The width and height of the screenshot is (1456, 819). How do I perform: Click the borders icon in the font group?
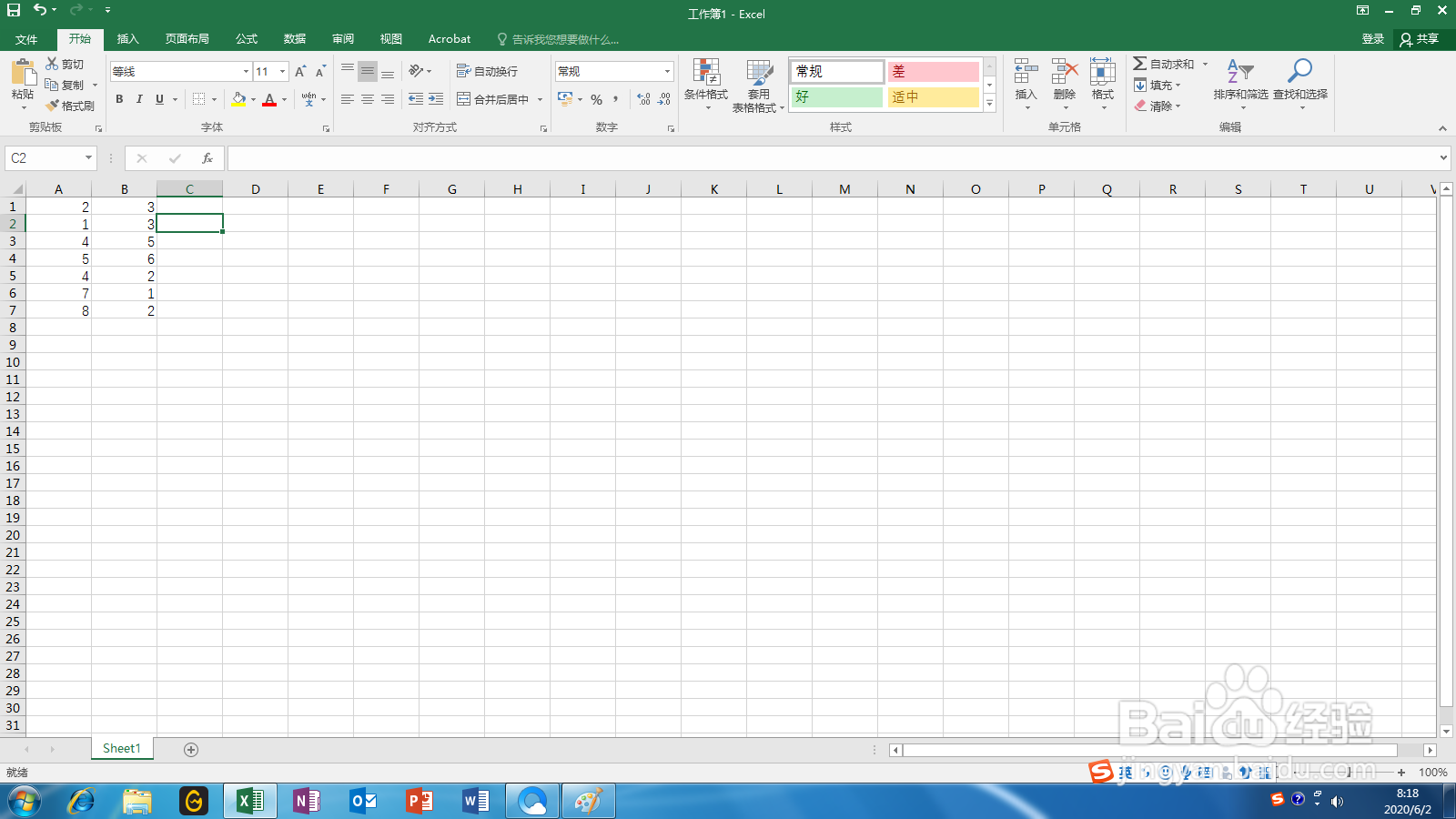pyautogui.click(x=198, y=99)
